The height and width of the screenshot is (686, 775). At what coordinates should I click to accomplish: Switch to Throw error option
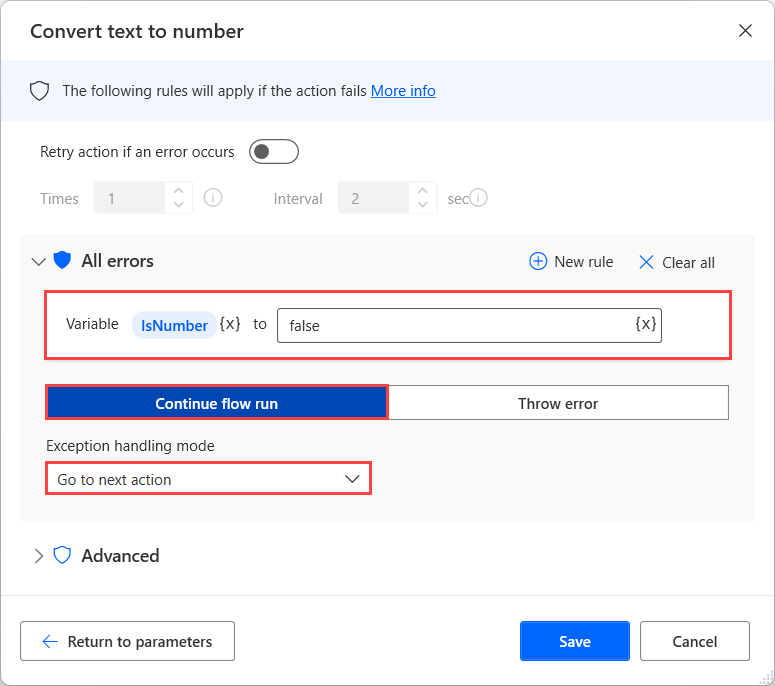coord(558,403)
